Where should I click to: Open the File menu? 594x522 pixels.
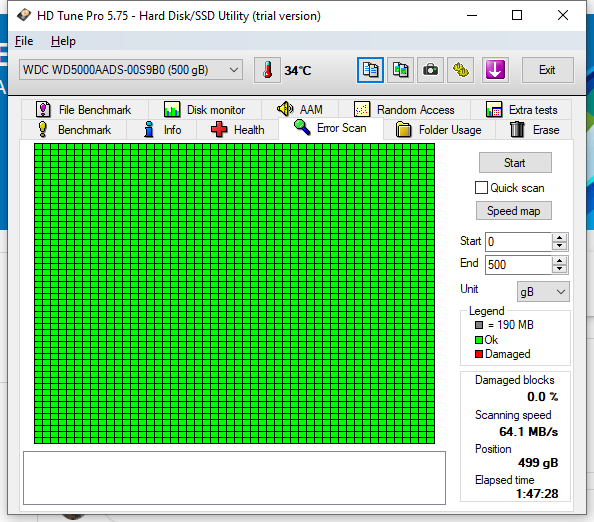pyautogui.click(x=24, y=41)
